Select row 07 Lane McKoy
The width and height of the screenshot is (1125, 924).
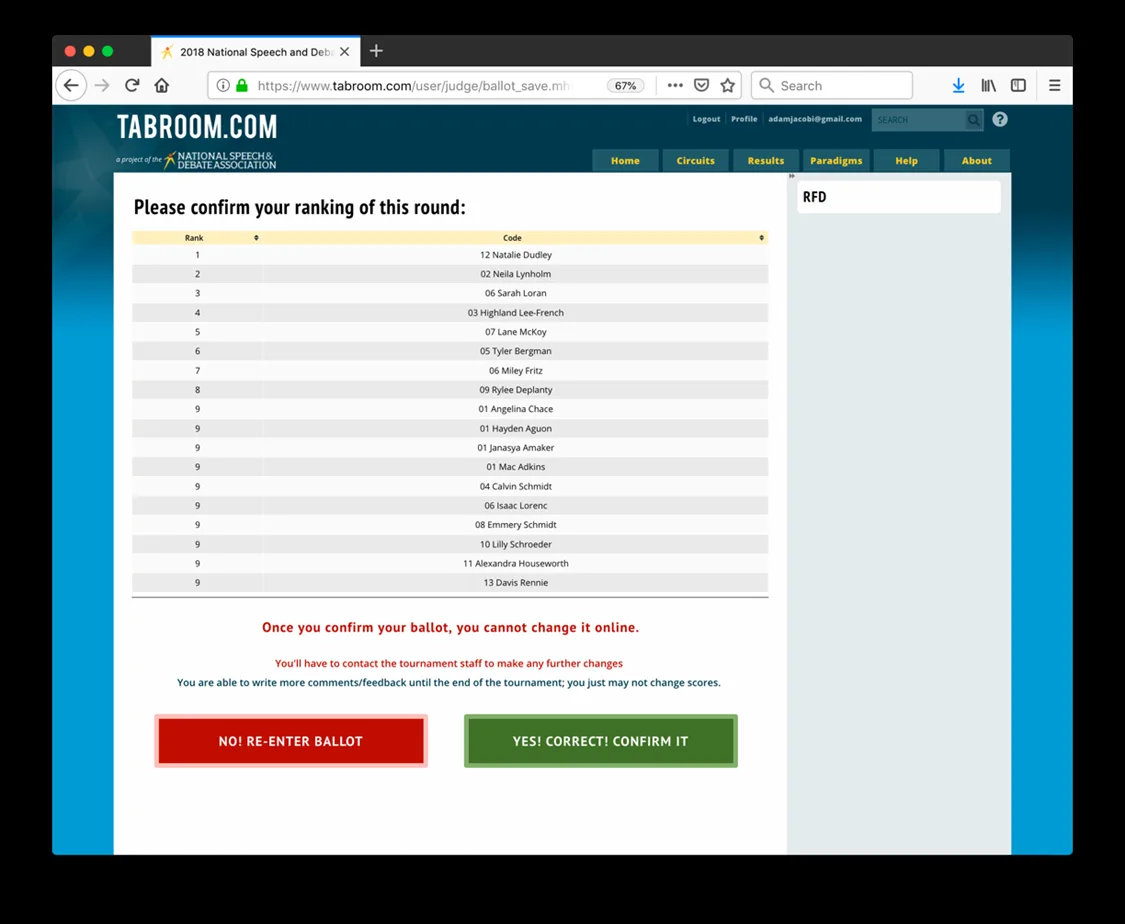tap(450, 332)
